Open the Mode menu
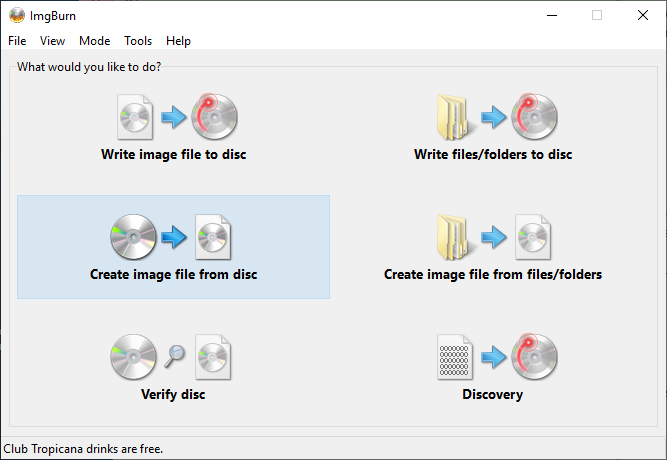This screenshot has width=667, height=460. 94,41
